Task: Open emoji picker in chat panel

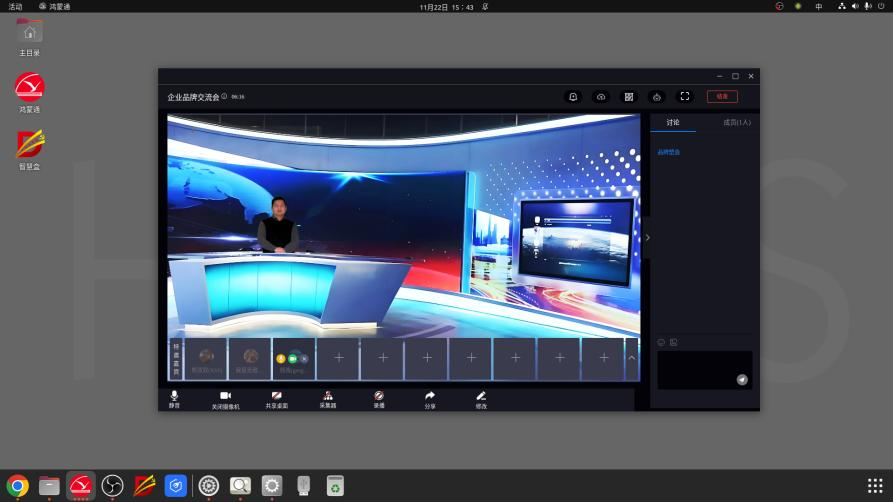Action: click(661, 342)
